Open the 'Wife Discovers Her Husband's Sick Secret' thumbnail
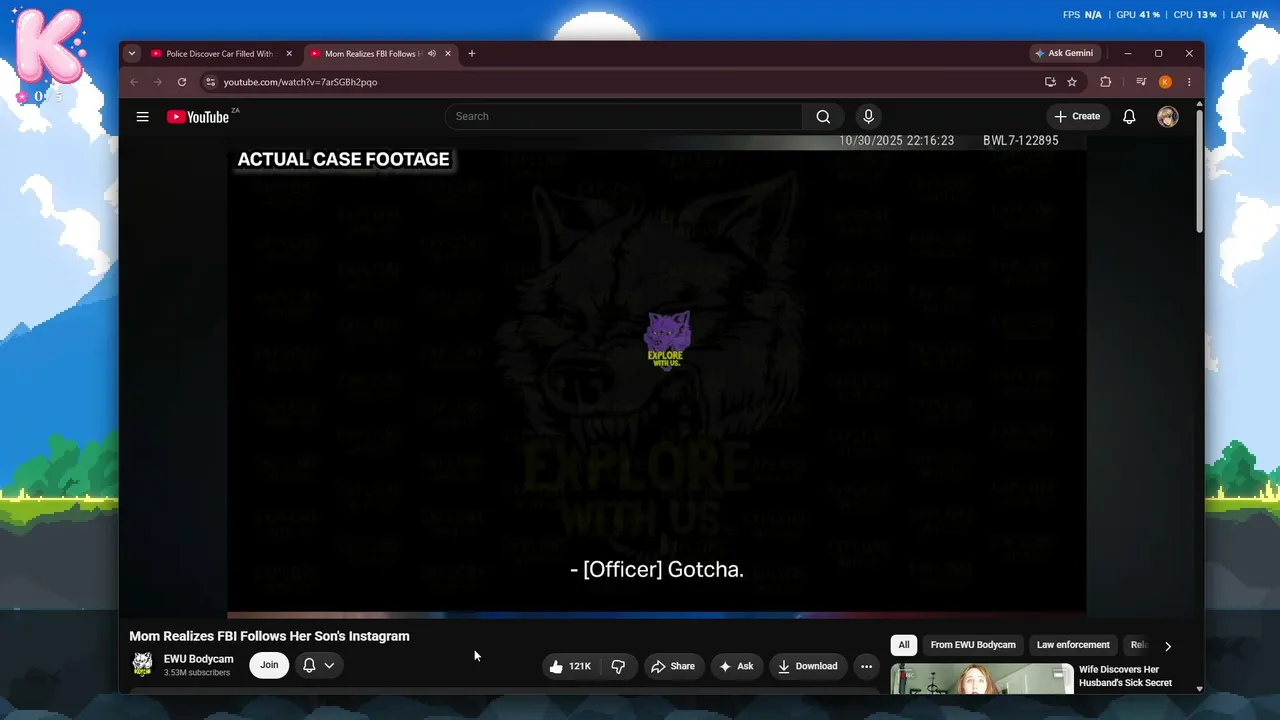 [x=982, y=678]
